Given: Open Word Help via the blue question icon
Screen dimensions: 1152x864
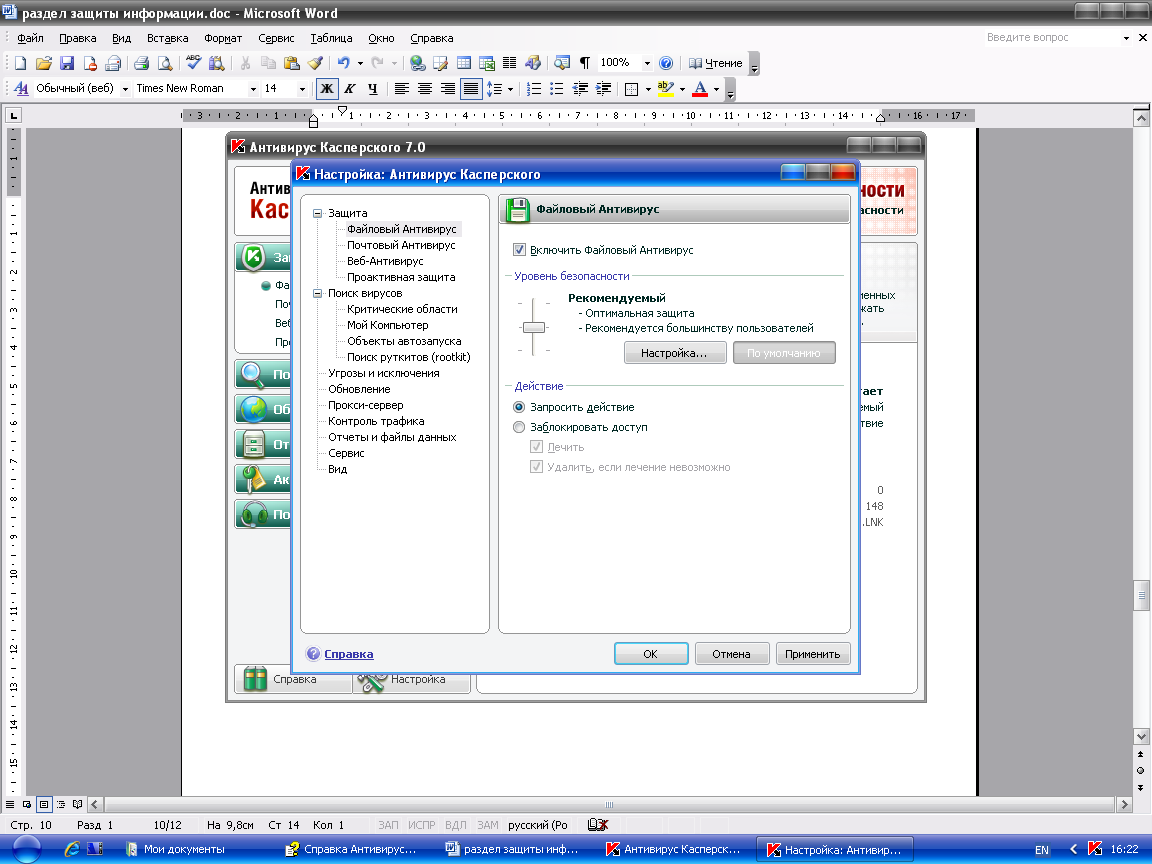Looking at the screenshot, I should pos(666,63).
